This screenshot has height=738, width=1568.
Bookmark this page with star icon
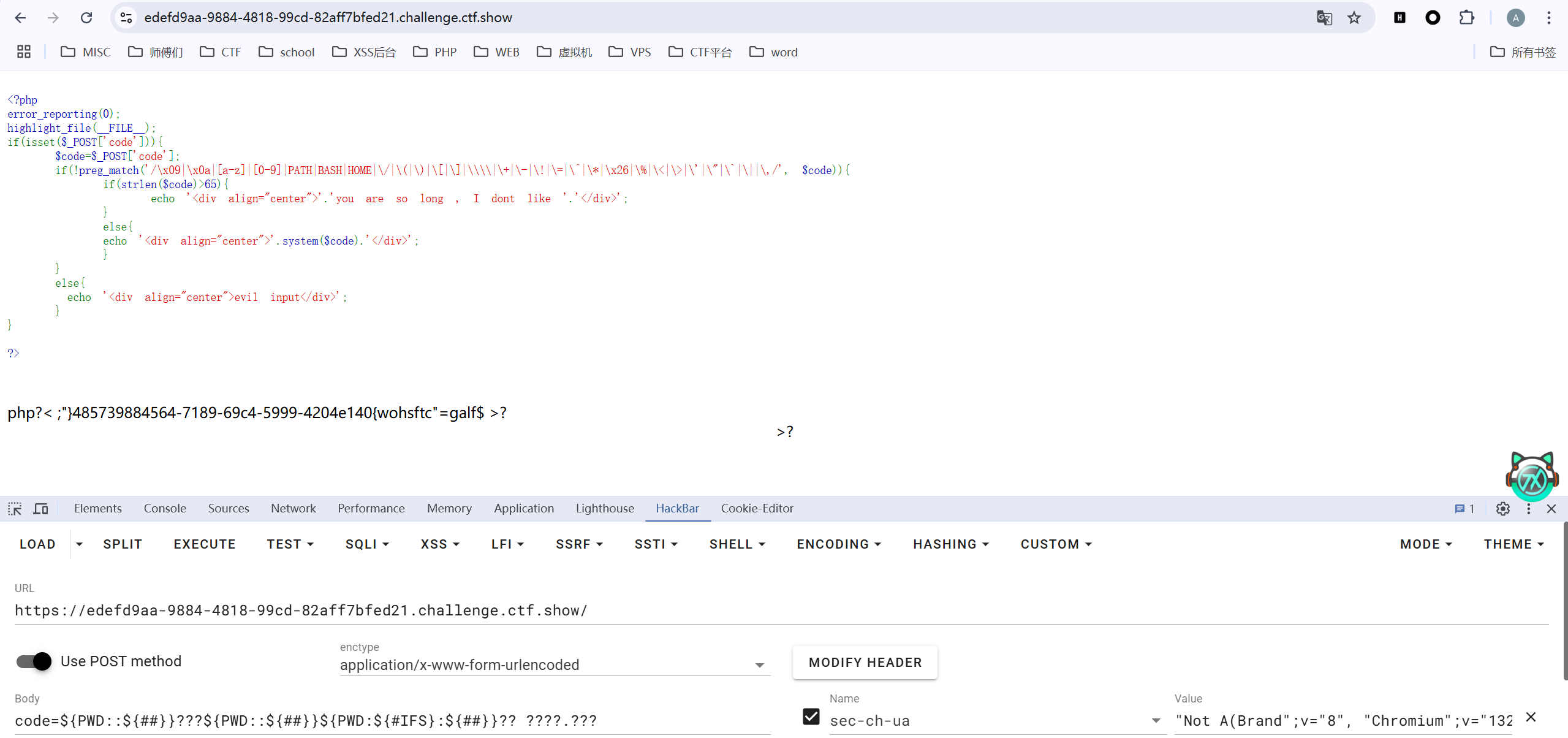pos(1354,18)
